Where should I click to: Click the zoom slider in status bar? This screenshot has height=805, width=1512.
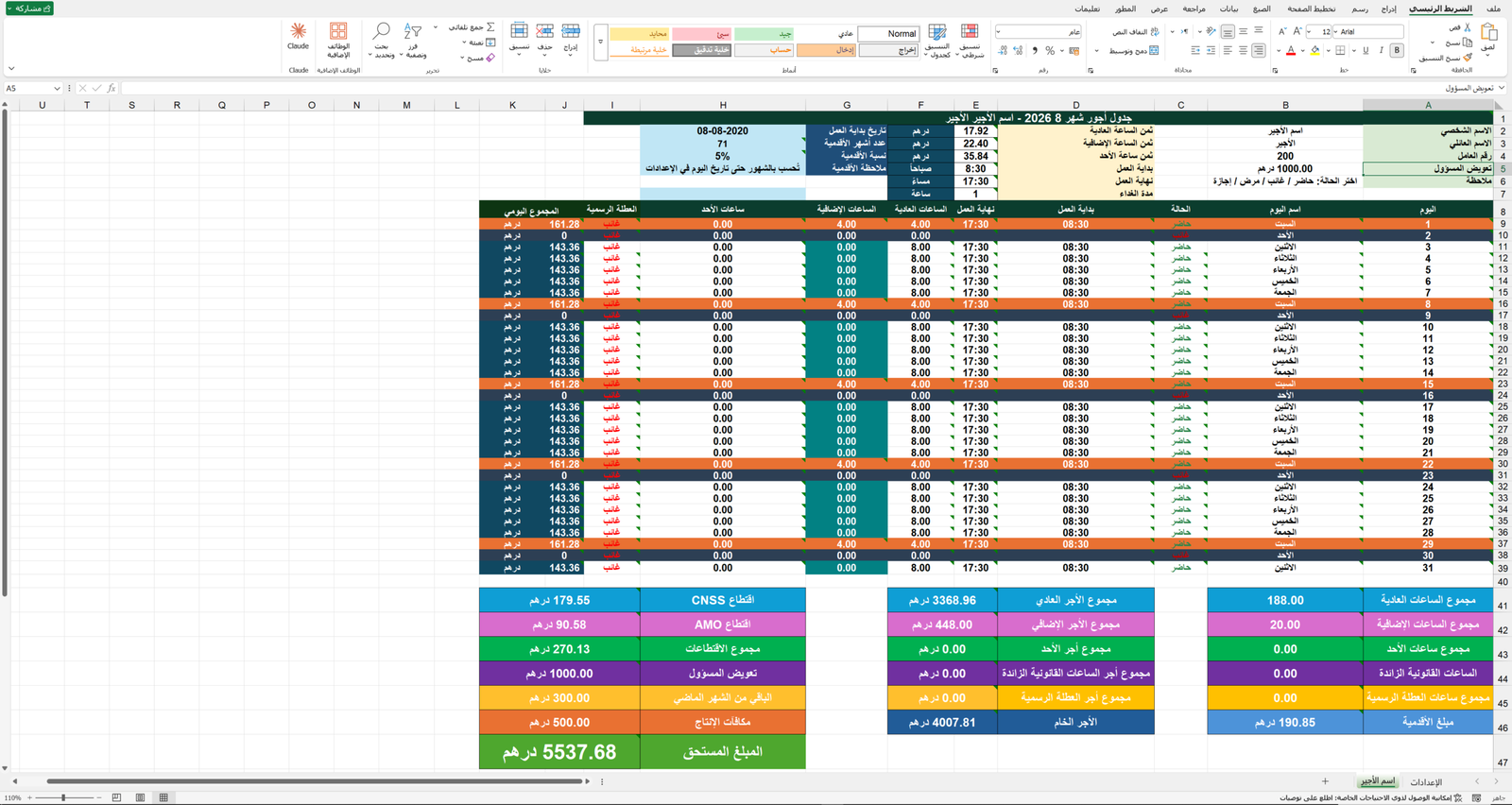tap(63, 797)
